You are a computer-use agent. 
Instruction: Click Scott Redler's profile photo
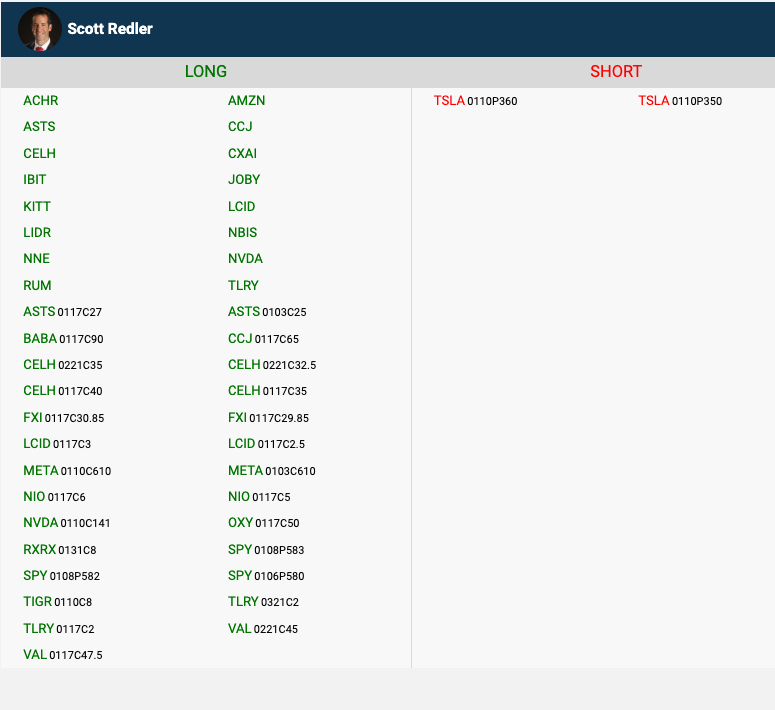point(39,29)
